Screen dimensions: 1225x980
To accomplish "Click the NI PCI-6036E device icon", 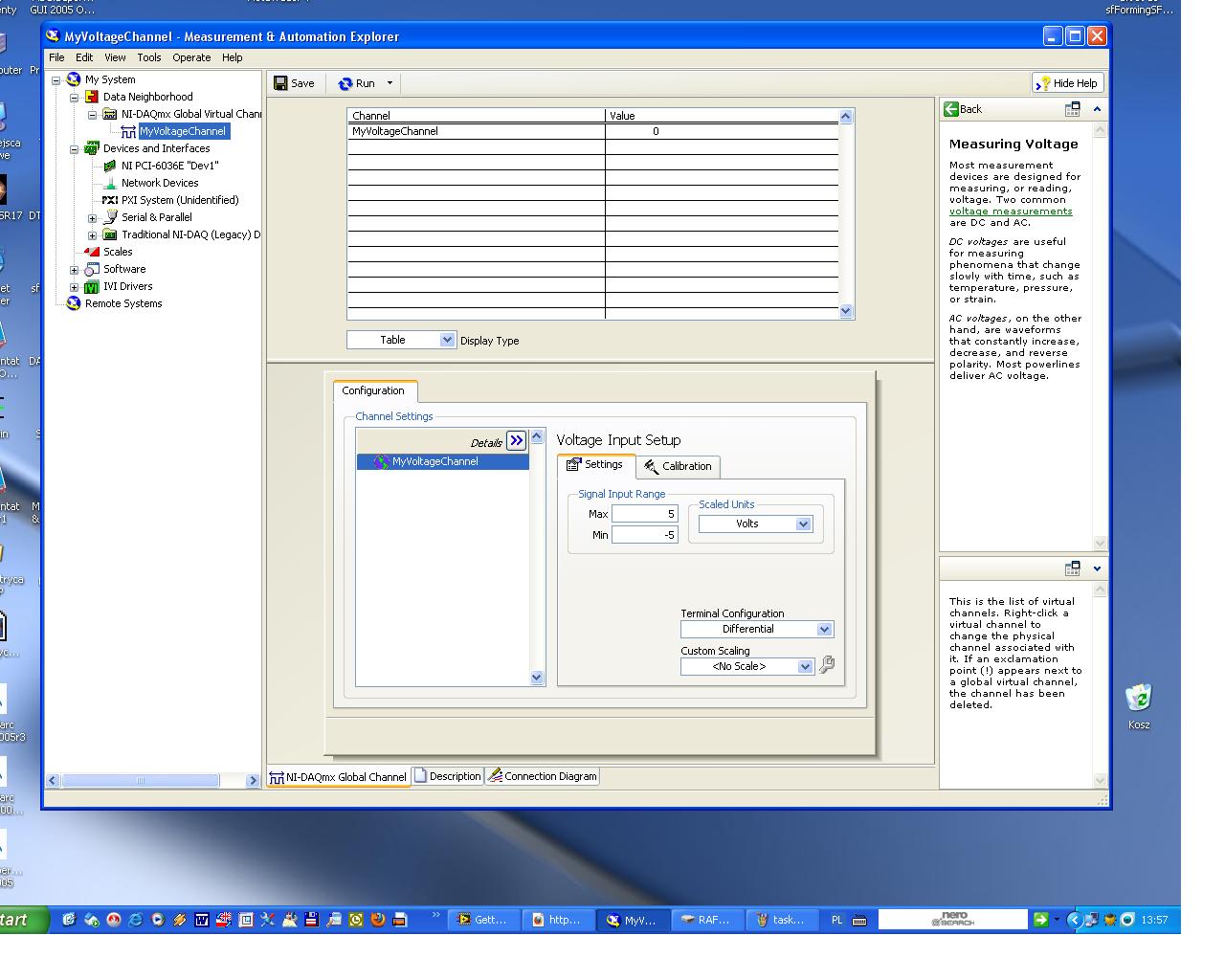I will 110,166.
